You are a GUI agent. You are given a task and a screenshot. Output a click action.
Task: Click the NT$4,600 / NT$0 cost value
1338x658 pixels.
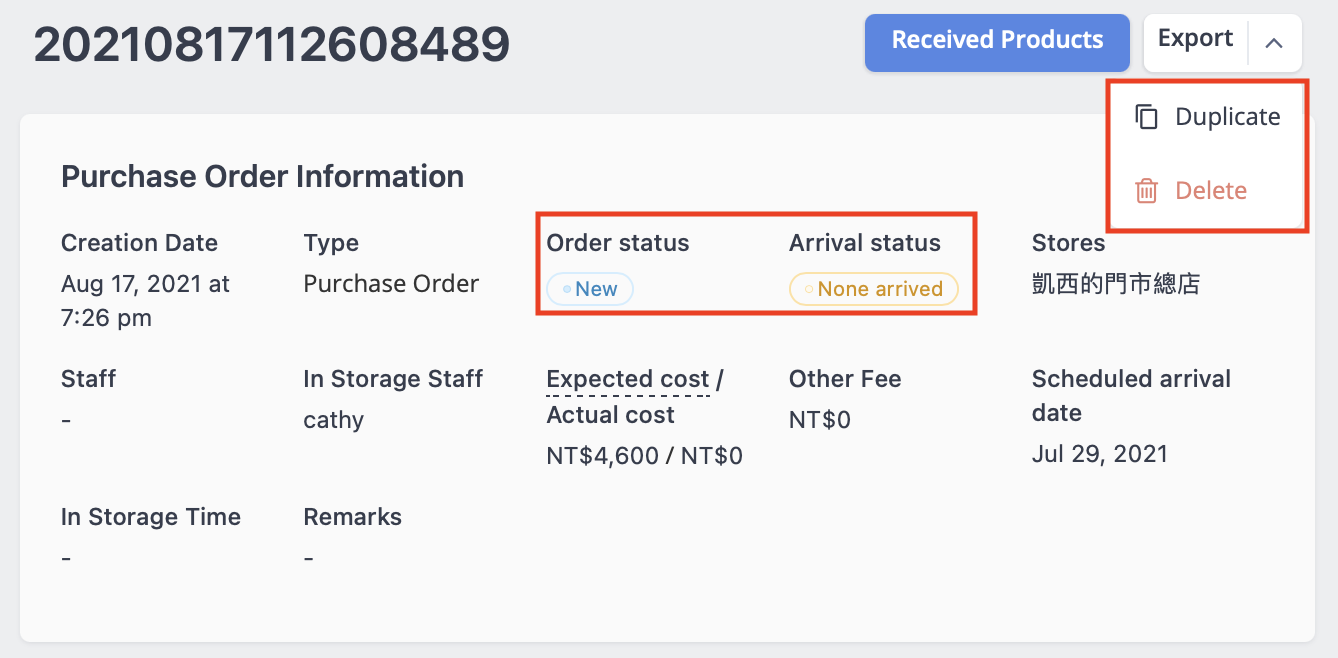[645, 457]
